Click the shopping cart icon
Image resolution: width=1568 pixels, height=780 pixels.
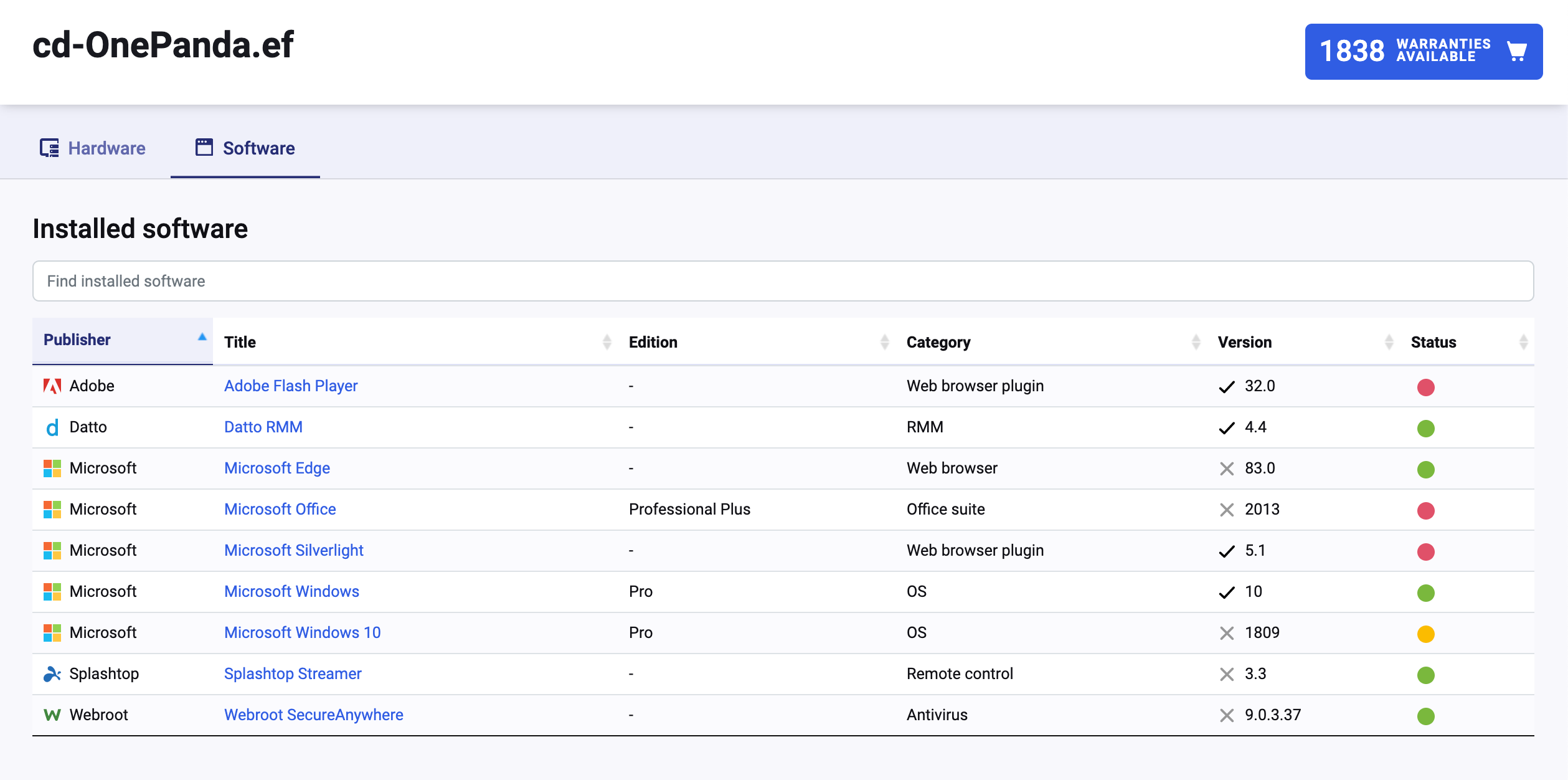pyautogui.click(x=1517, y=51)
